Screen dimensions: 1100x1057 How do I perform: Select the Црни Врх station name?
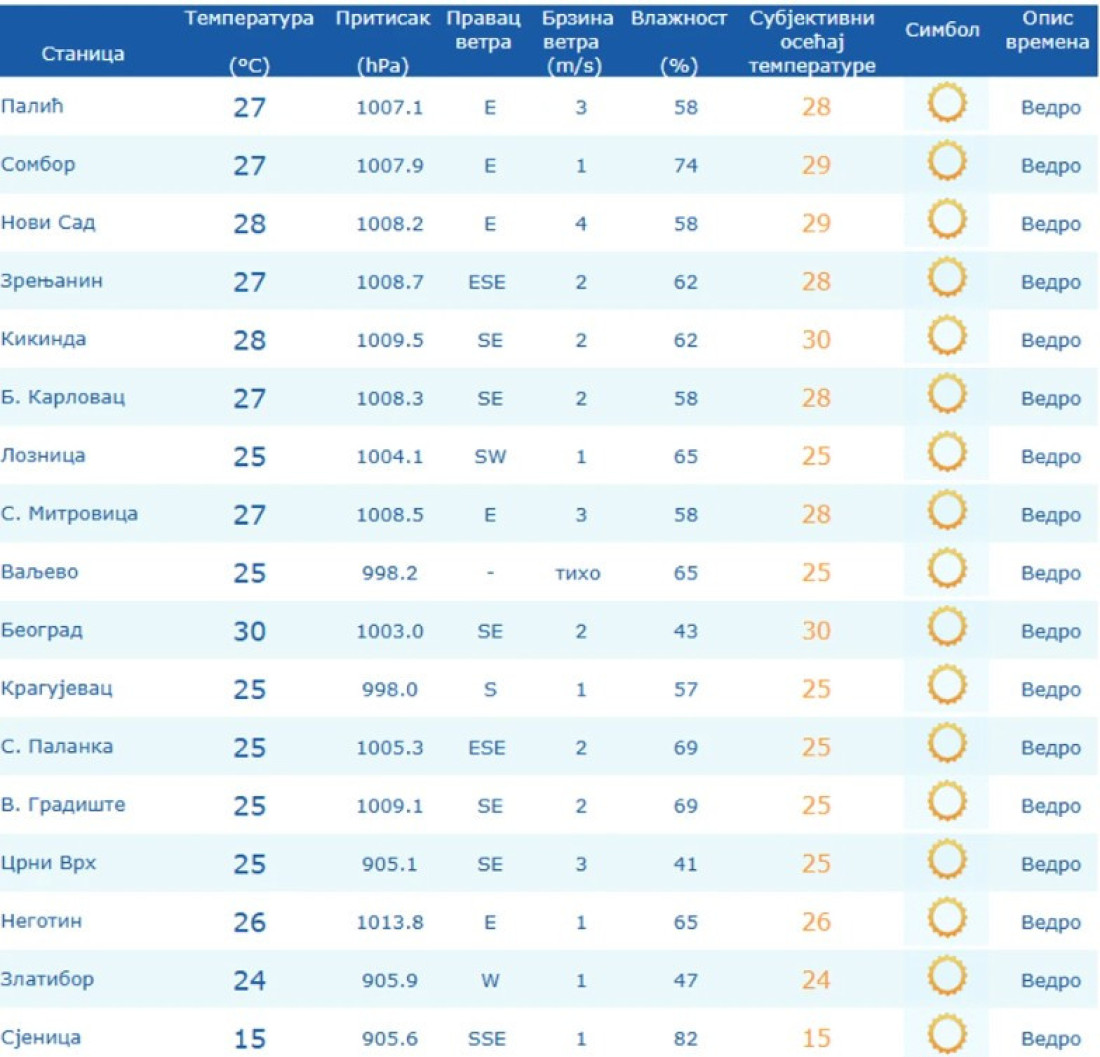click(x=48, y=863)
